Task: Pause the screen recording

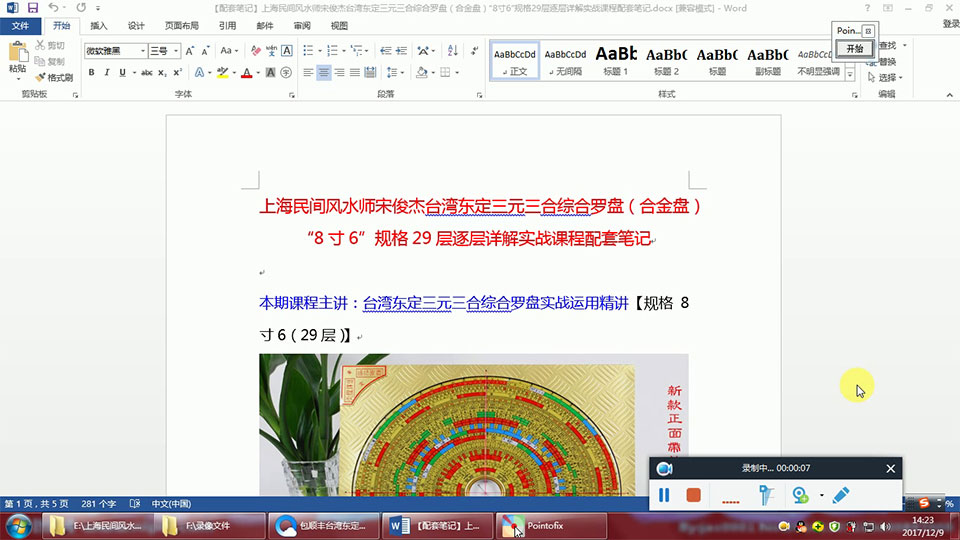Action: click(x=664, y=495)
